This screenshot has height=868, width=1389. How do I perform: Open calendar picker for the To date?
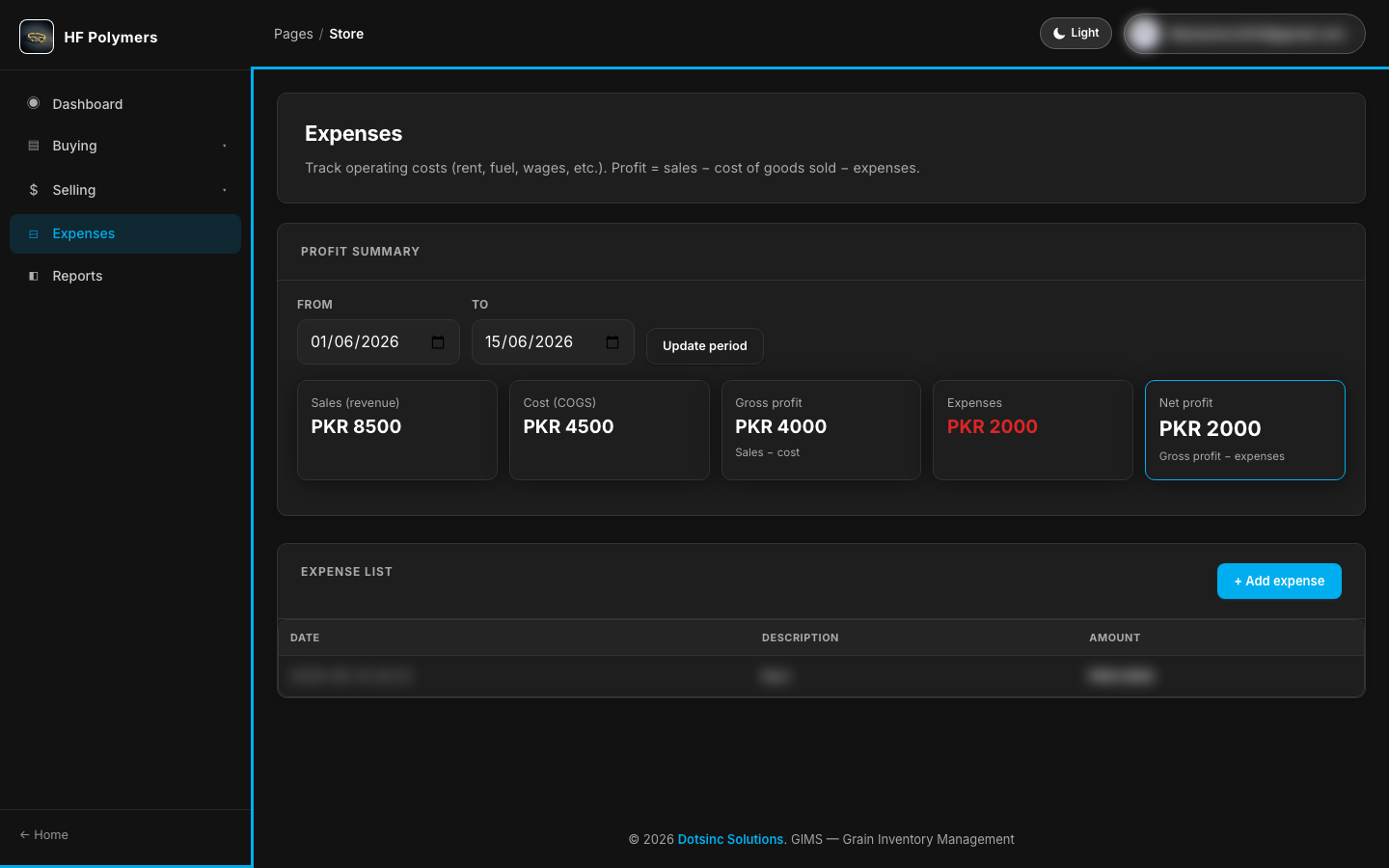point(613,342)
